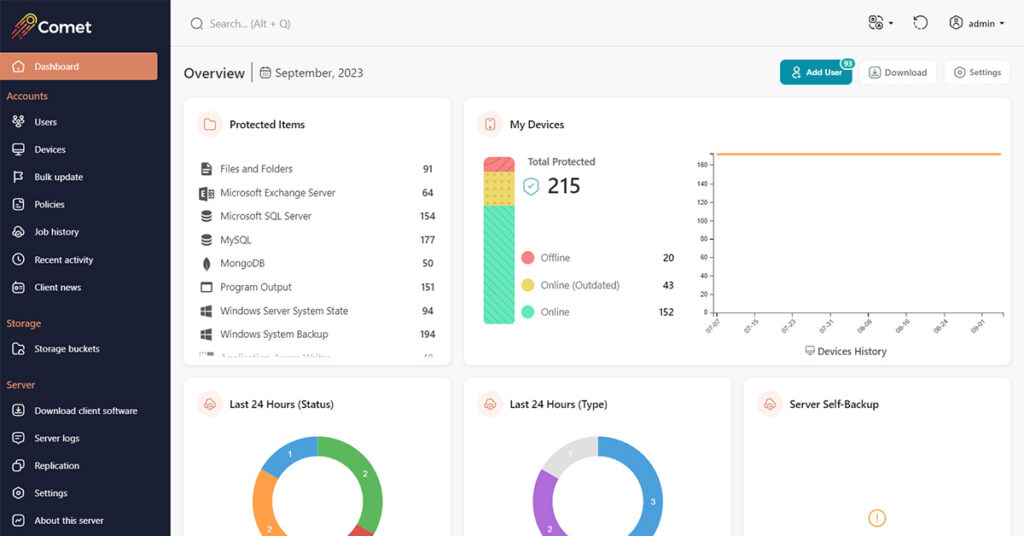Click the Add User button
This screenshot has height=536, width=1024.
click(x=816, y=72)
